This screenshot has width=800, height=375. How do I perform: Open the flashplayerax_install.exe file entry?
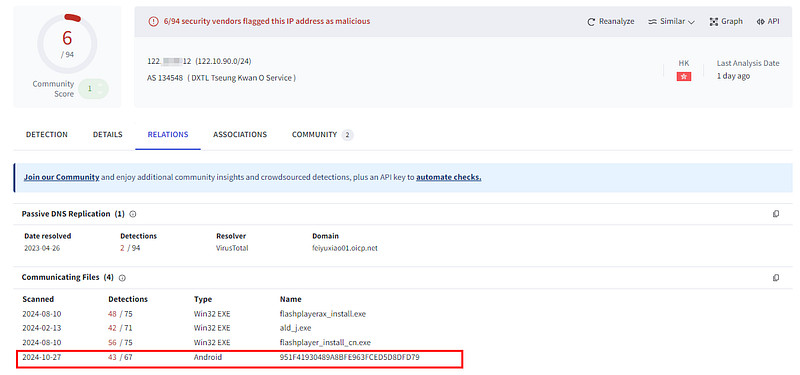coord(323,314)
